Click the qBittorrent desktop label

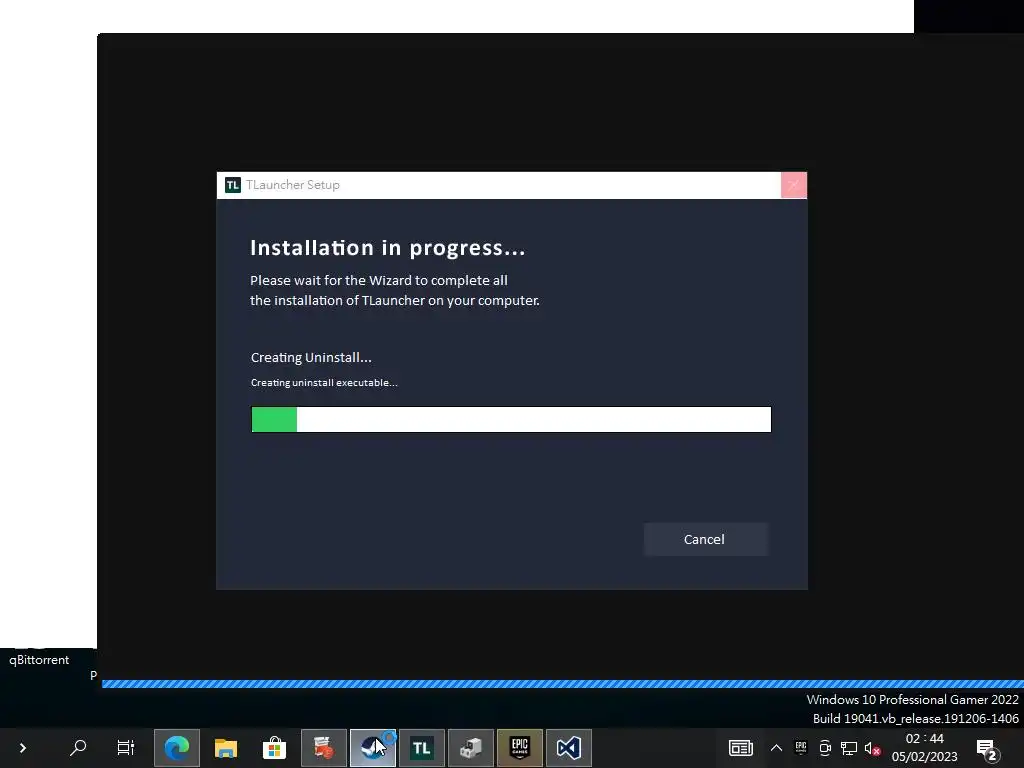(x=39, y=660)
